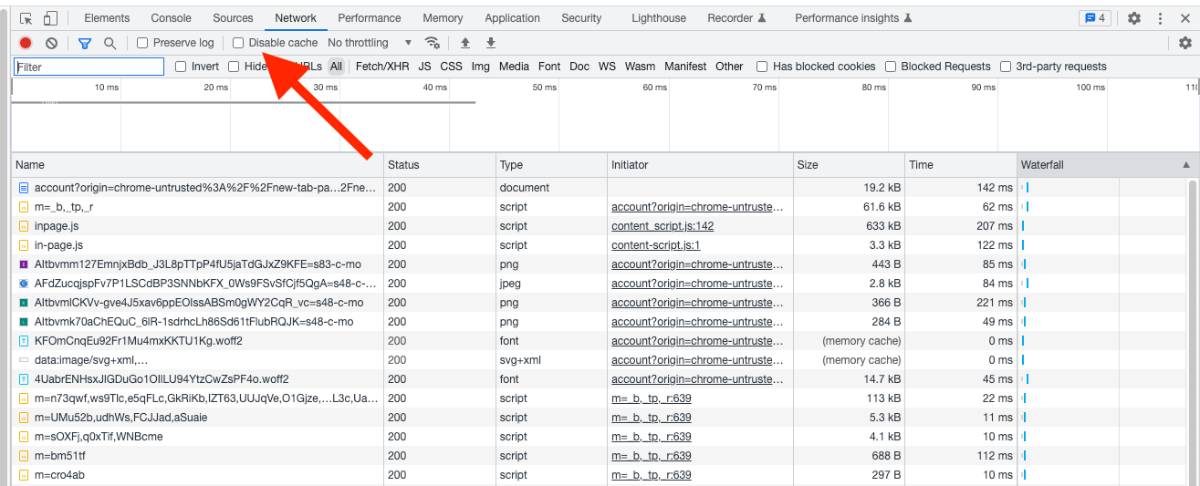Viewport: 1200px width, 486px height.
Task: Check the 3rd-party requests checkbox
Action: click(1006, 67)
